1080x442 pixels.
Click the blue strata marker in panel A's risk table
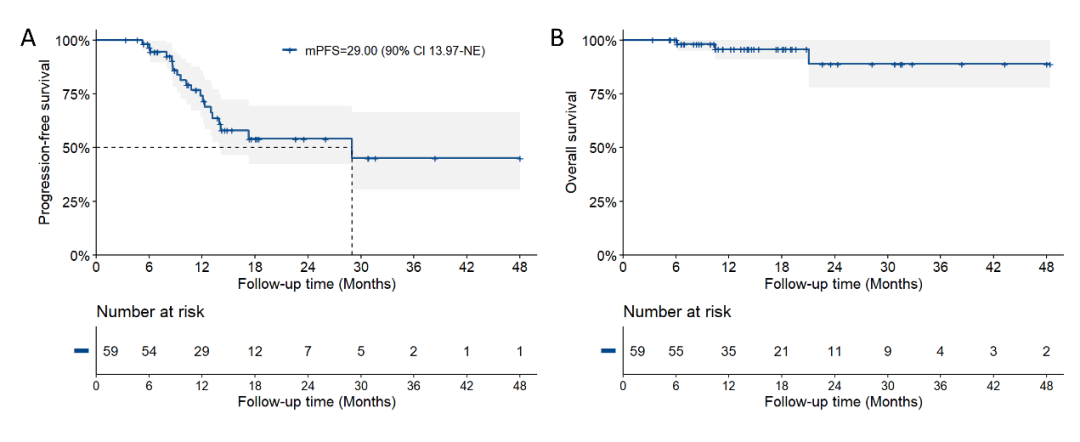point(80,351)
